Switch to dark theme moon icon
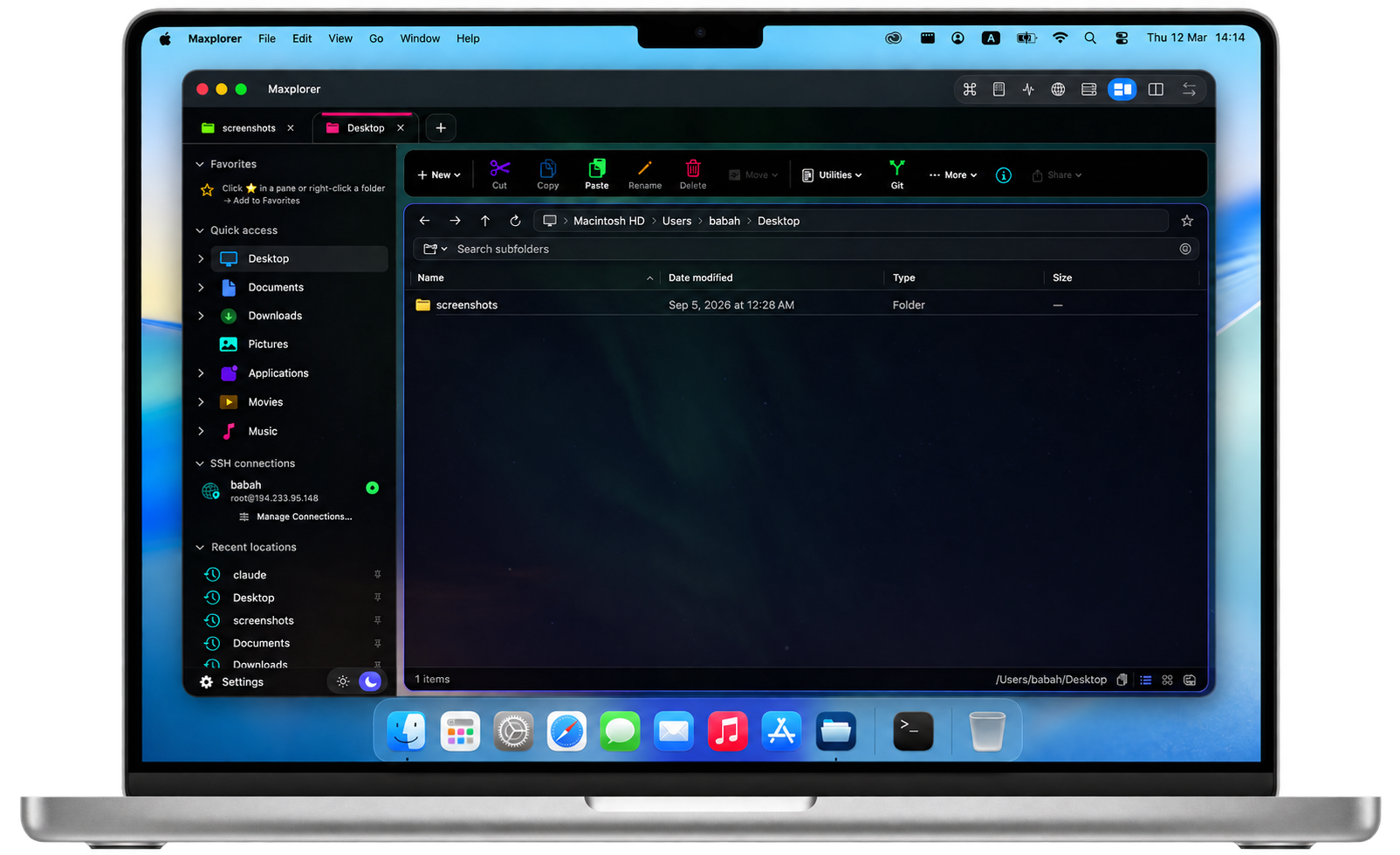The height and width of the screenshot is (855, 1400). (370, 681)
